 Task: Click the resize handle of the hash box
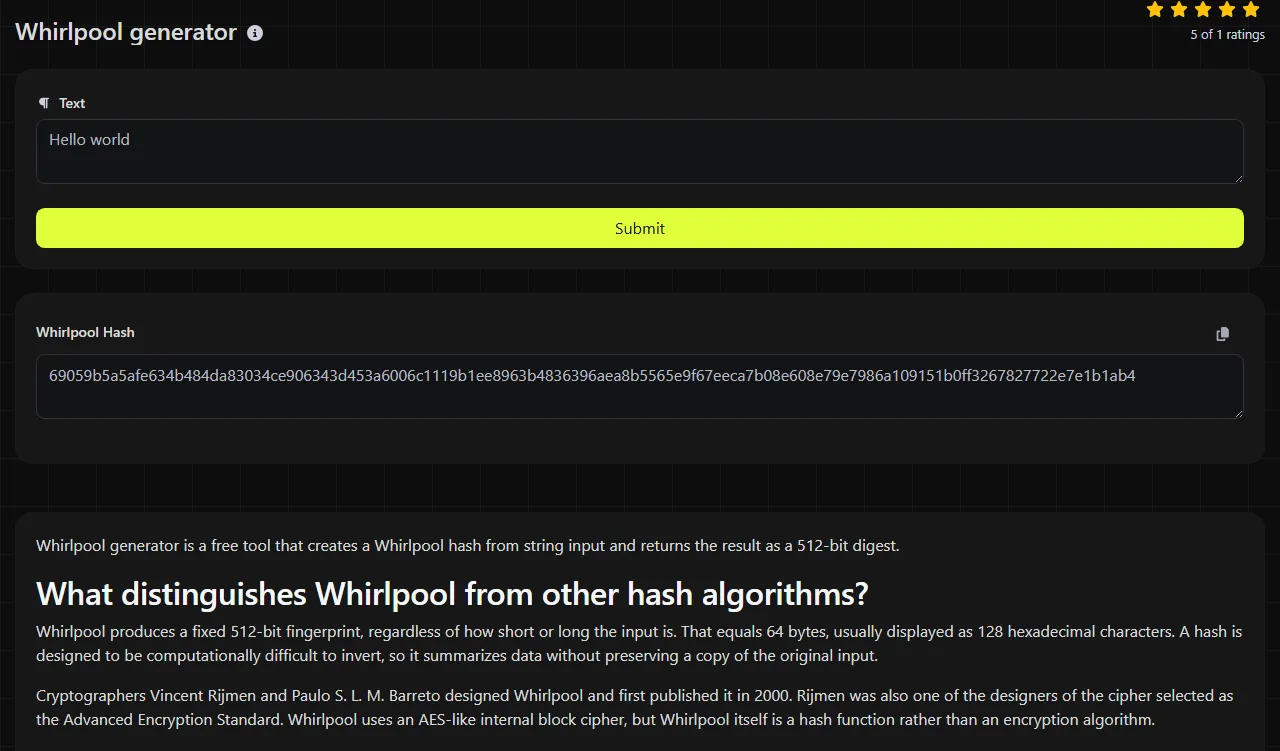tap(1237, 412)
